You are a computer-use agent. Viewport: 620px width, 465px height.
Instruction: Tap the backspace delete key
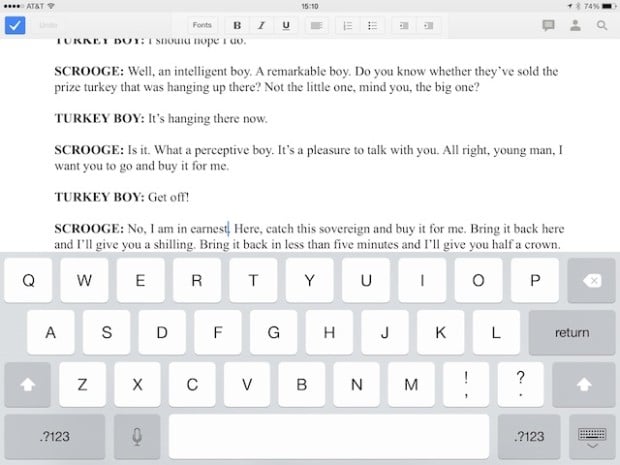[x=592, y=281]
